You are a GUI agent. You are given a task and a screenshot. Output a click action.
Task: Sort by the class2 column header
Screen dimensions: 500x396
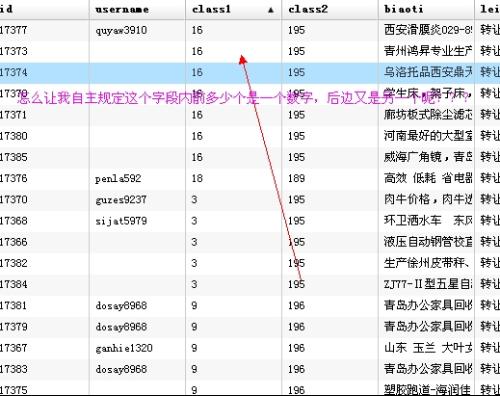(308, 9)
